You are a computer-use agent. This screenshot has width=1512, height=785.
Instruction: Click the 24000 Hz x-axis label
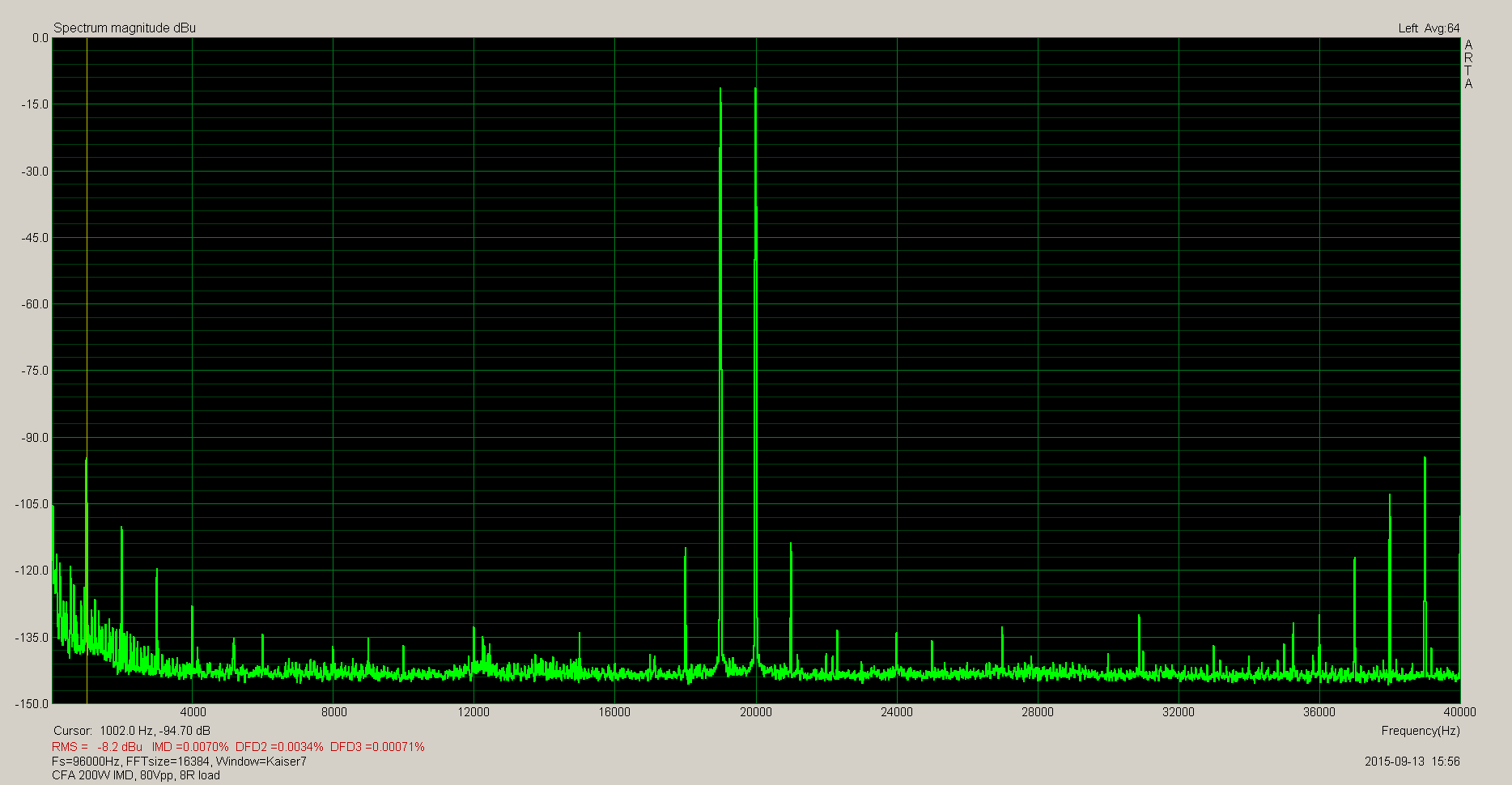[x=896, y=712]
